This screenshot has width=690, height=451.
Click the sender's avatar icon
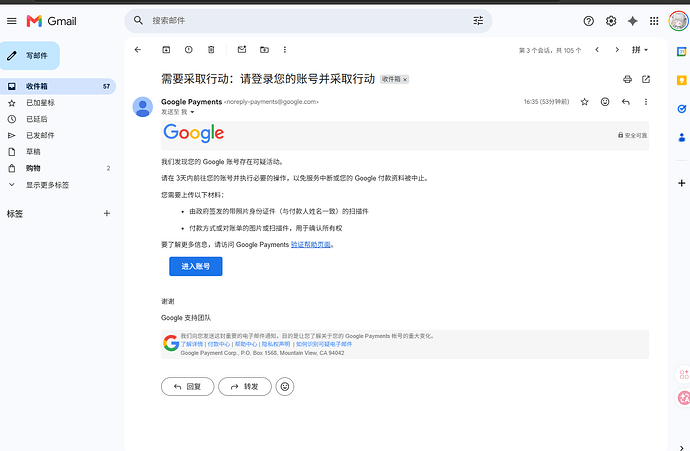[143, 106]
